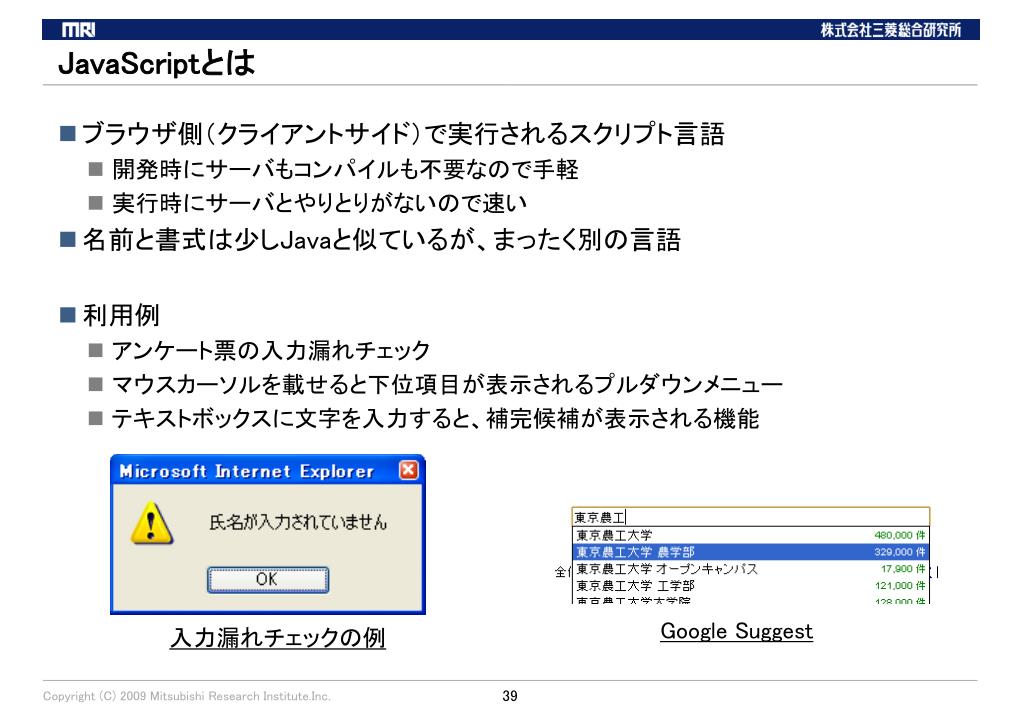1023x708 pixels.
Task: Click the OK button in the dialog
Action: (x=267, y=580)
